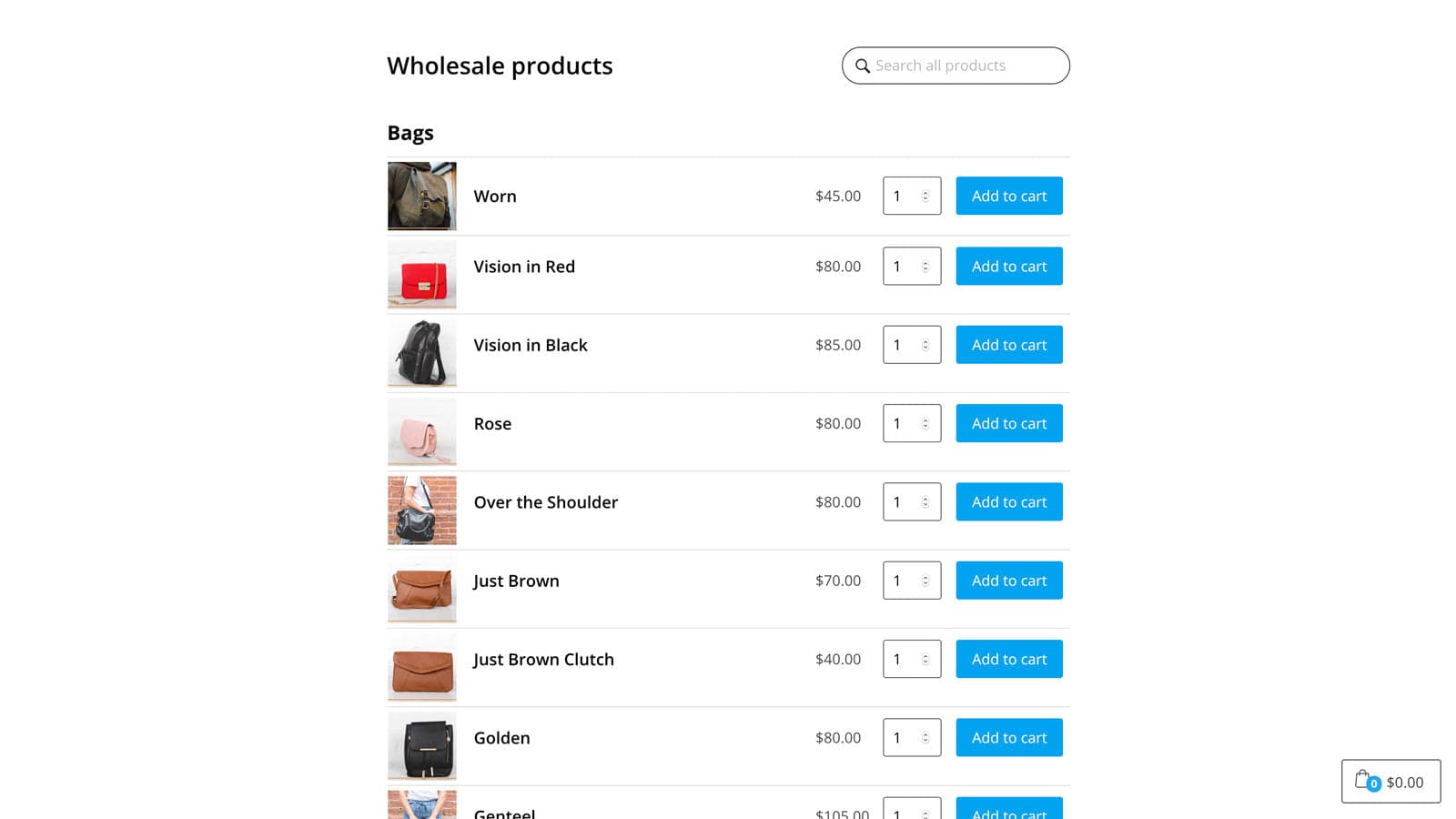Increase quantity for Worn with stepper arrow

coord(925,191)
